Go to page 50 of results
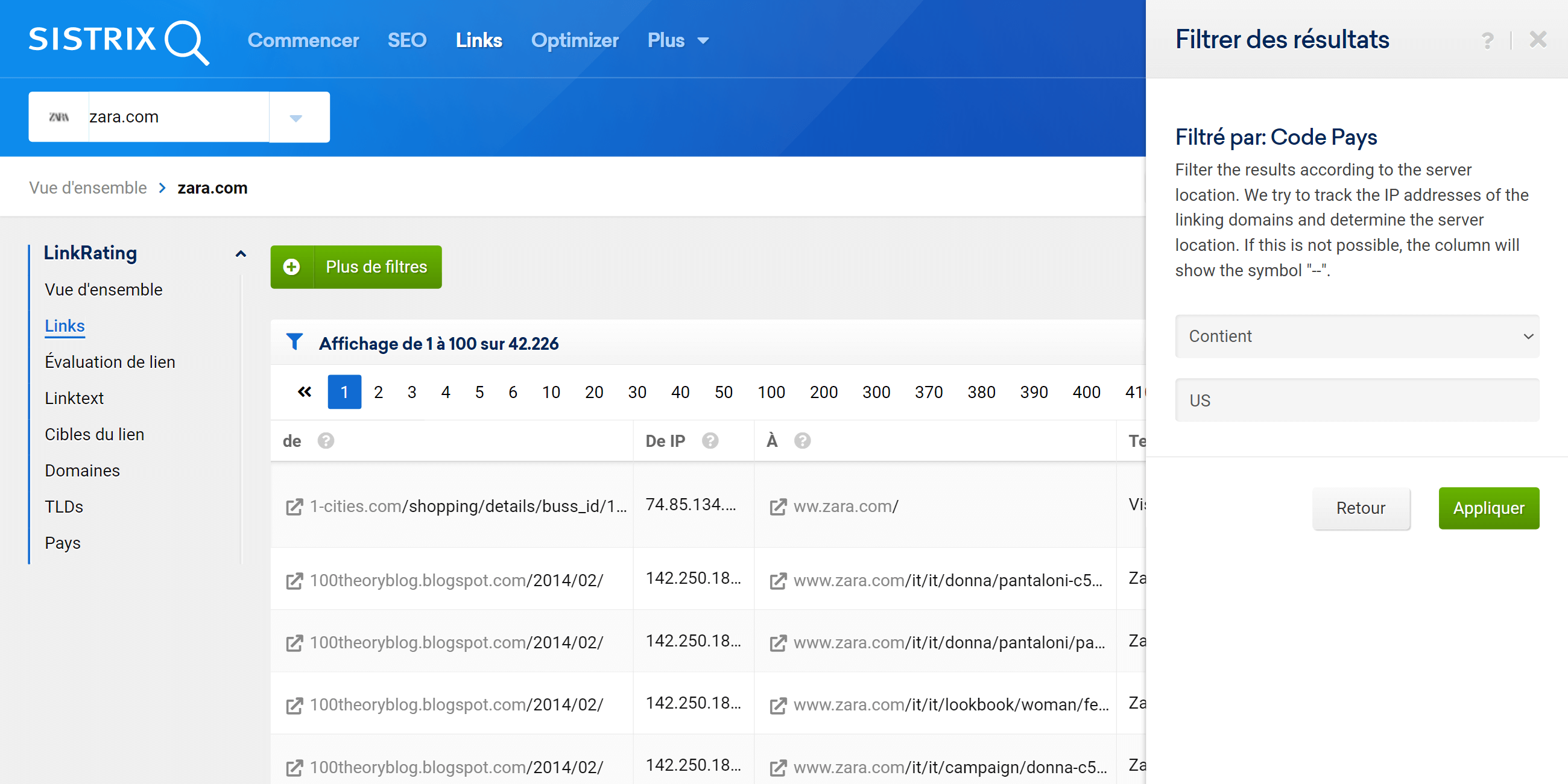This screenshot has width=1568, height=784. point(723,392)
